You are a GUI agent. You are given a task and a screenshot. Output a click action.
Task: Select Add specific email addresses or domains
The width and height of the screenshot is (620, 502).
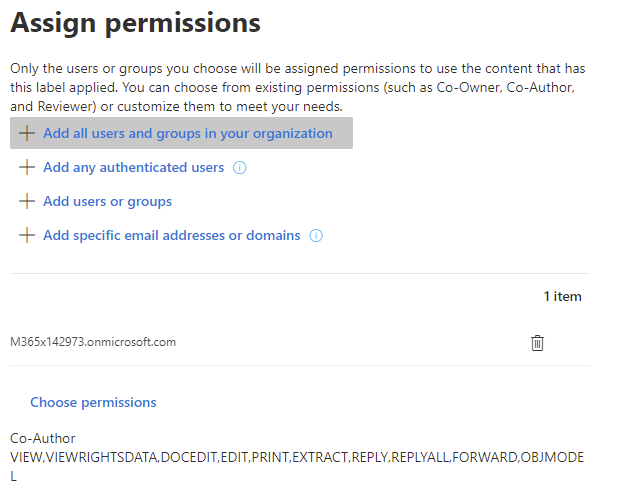[x=171, y=235]
